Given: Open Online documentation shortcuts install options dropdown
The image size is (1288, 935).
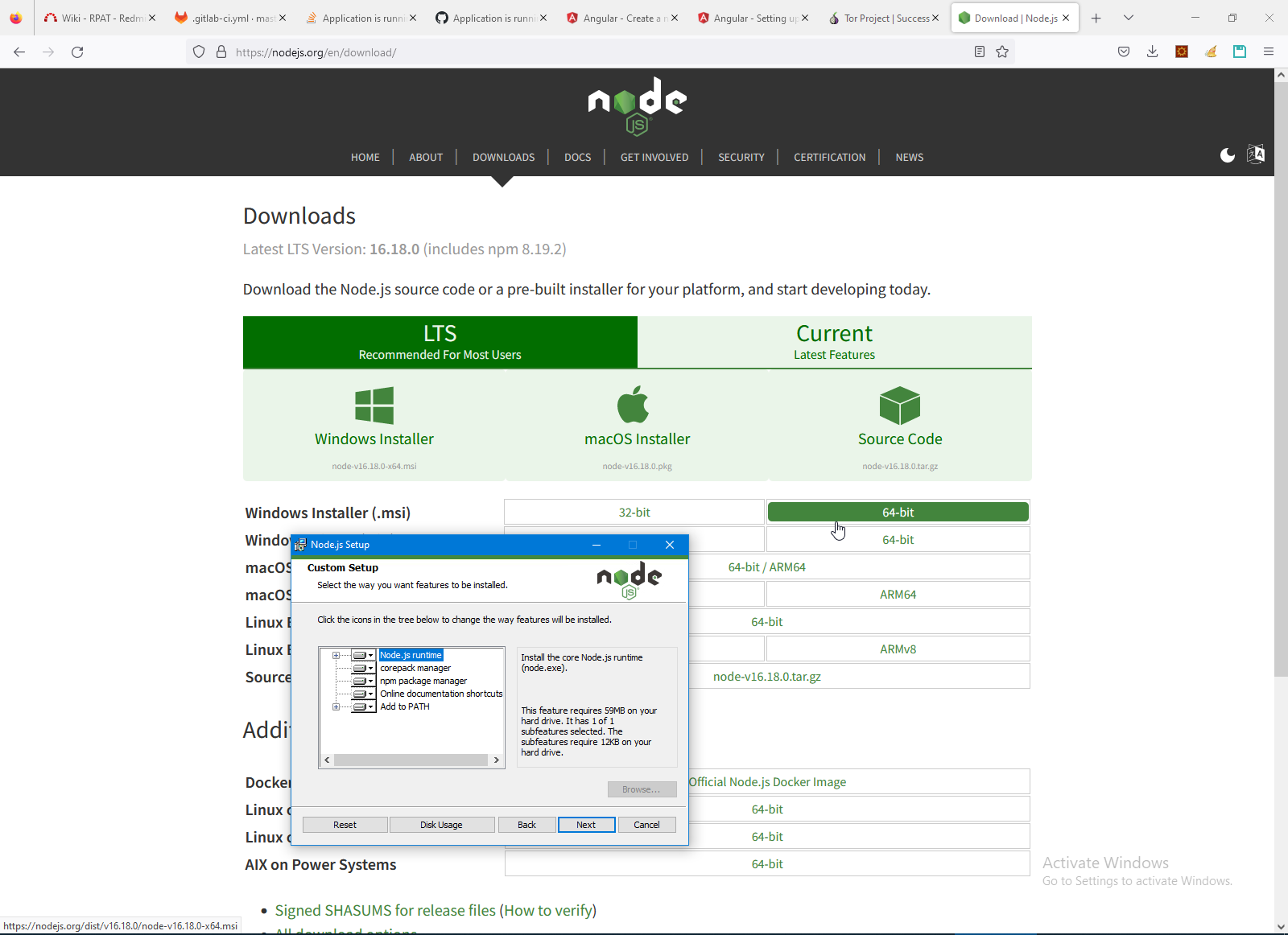Looking at the screenshot, I should [x=364, y=694].
